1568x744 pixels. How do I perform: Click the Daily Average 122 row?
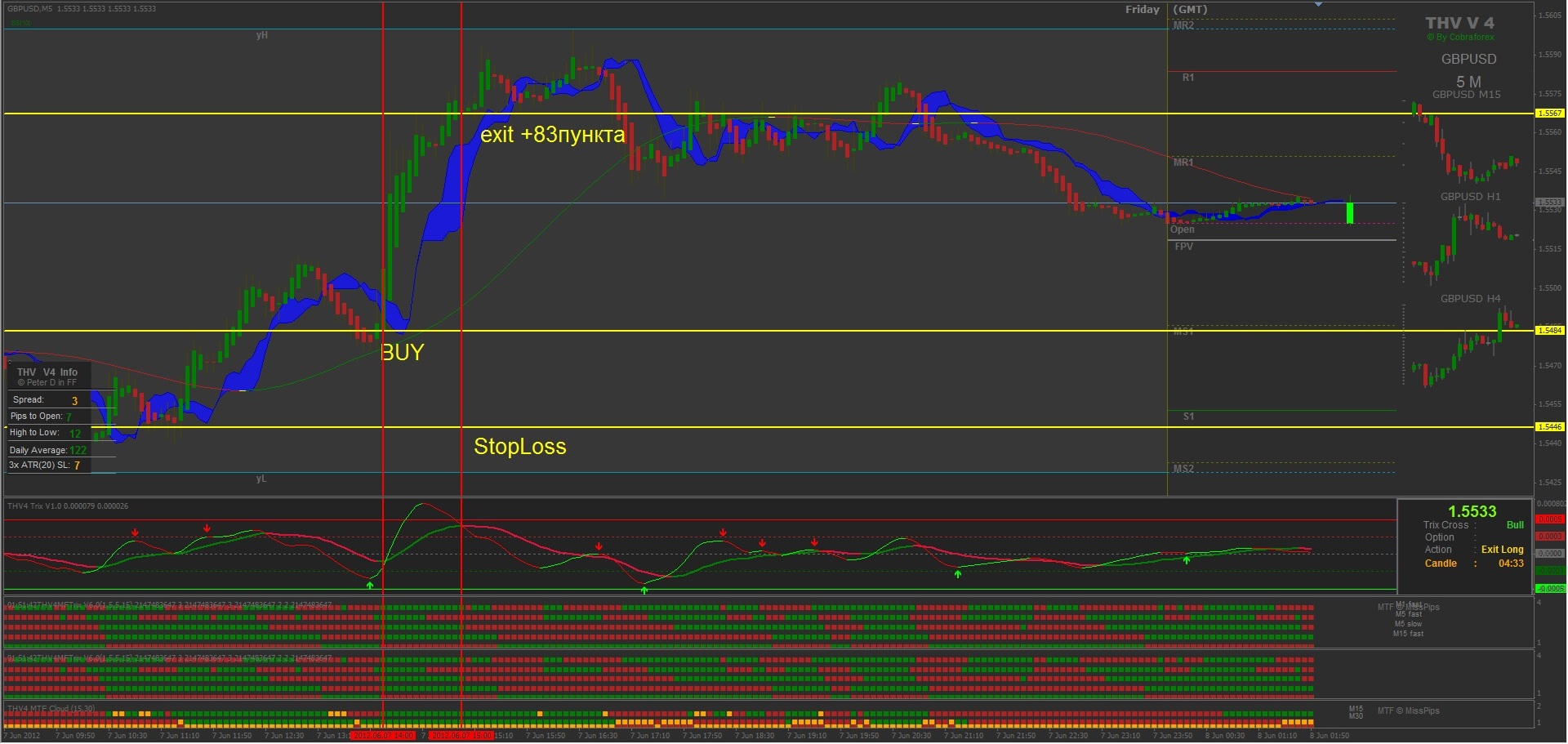pyautogui.click(x=48, y=450)
